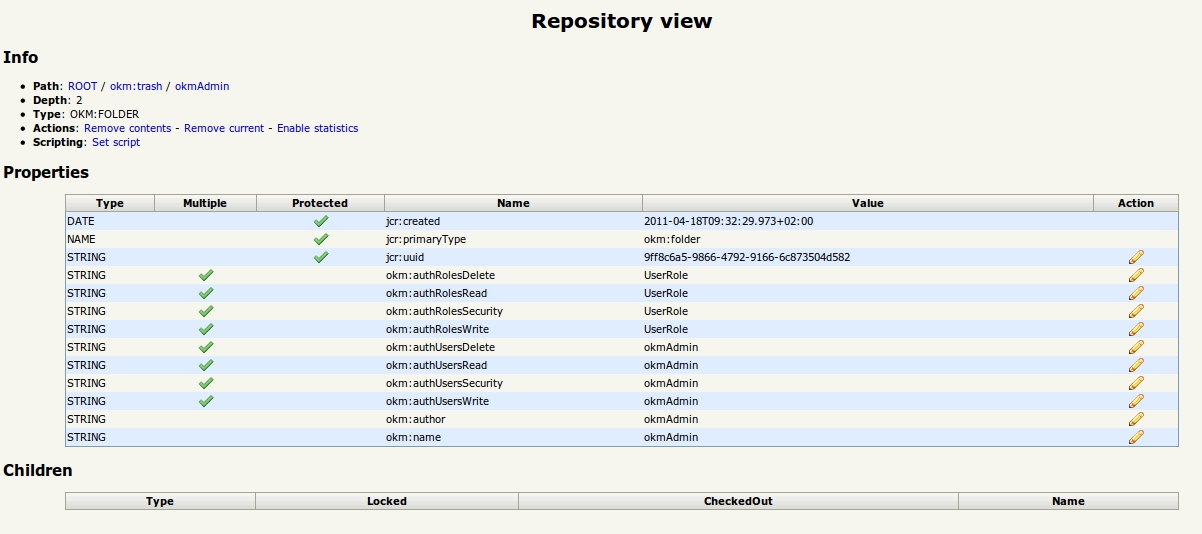Click edit pencil for jcr:uuid row
This screenshot has width=1202, height=534.
[1135, 257]
